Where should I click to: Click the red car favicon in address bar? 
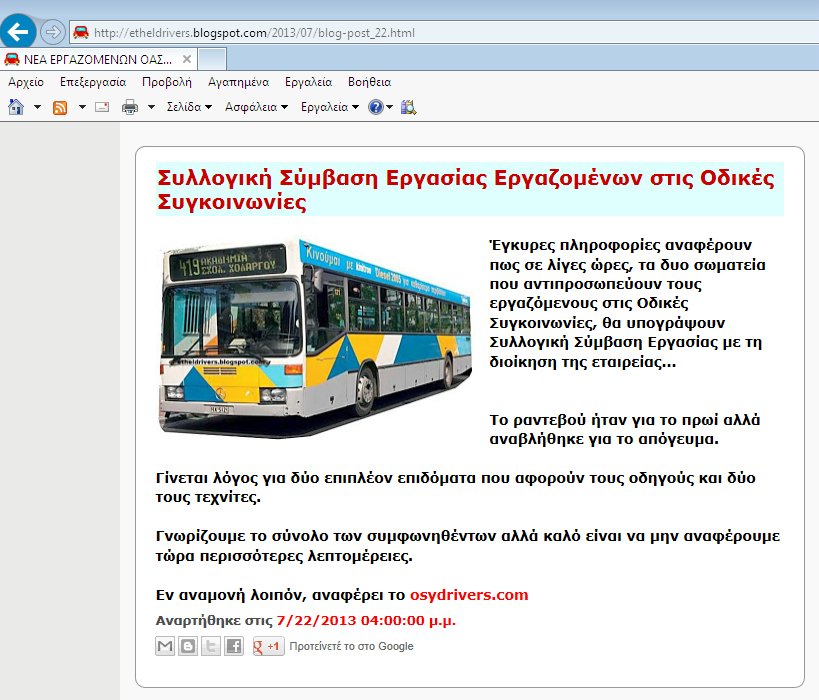point(81,32)
